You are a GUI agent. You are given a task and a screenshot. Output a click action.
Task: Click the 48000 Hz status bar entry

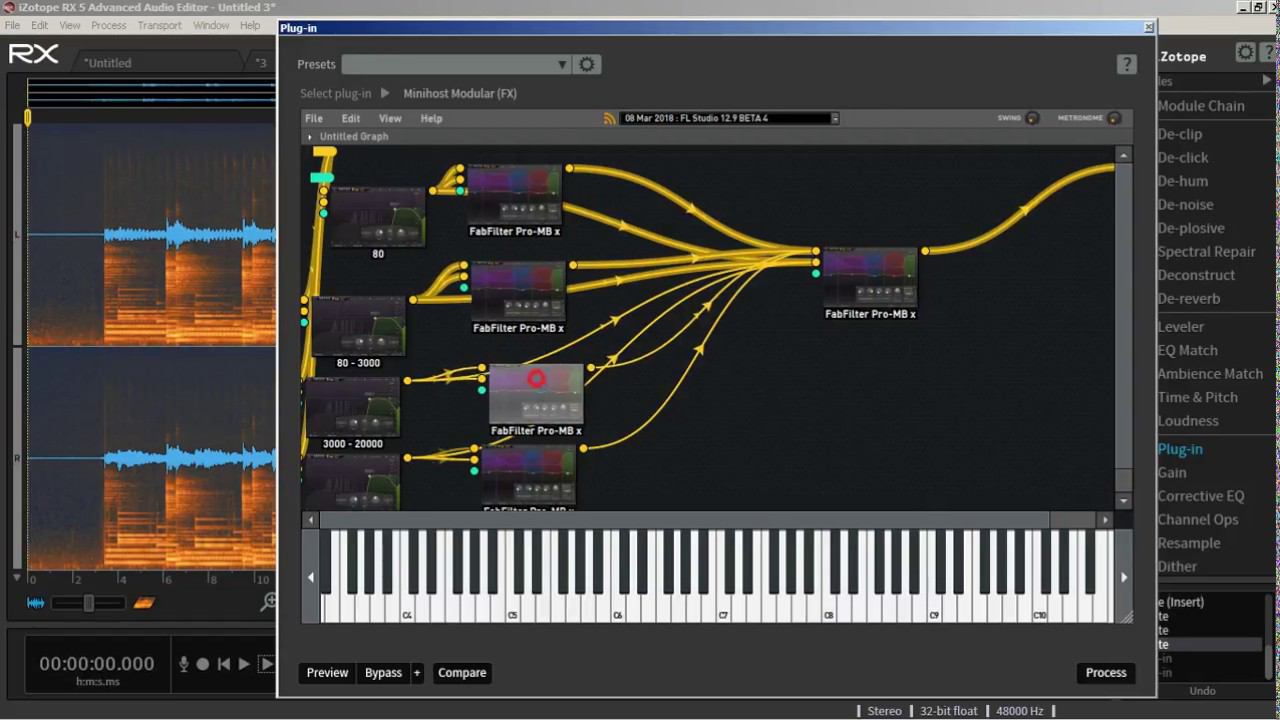1019,711
